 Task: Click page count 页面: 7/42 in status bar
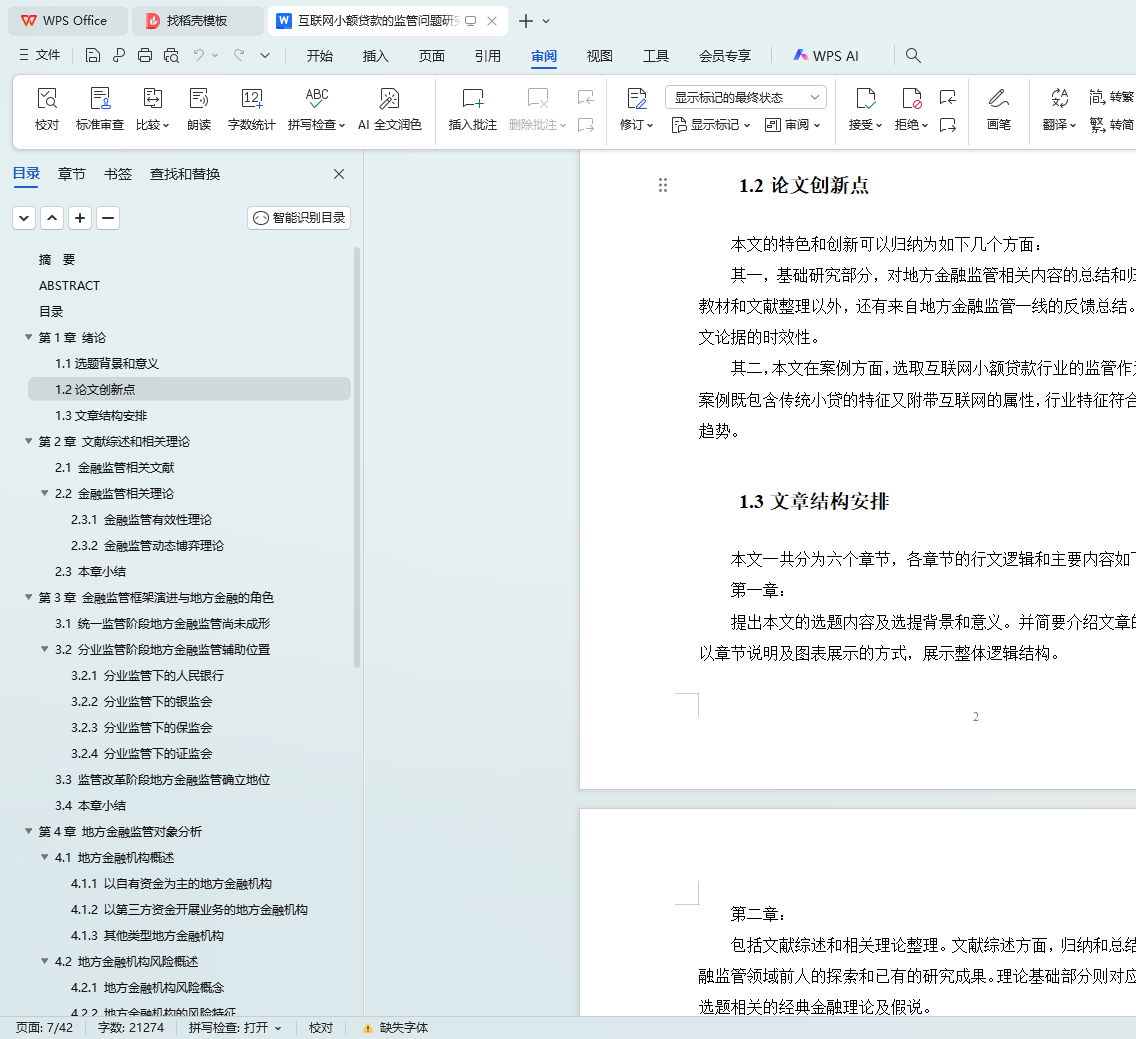(x=44, y=1027)
